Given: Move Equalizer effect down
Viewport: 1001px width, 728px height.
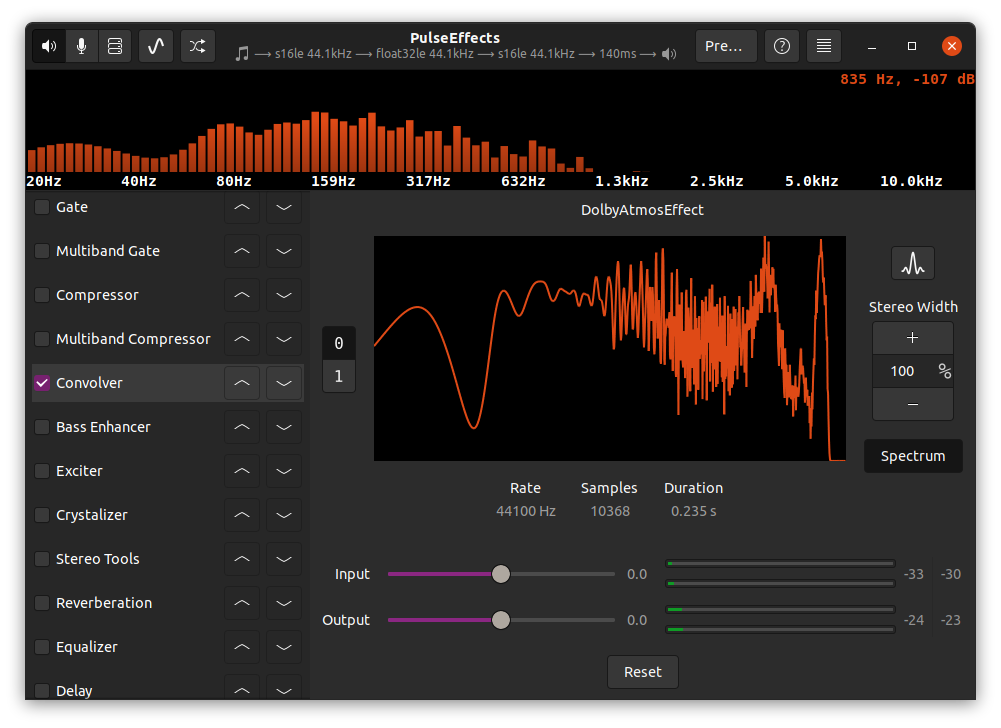Looking at the screenshot, I should pyautogui.click(x=284, y=647).
